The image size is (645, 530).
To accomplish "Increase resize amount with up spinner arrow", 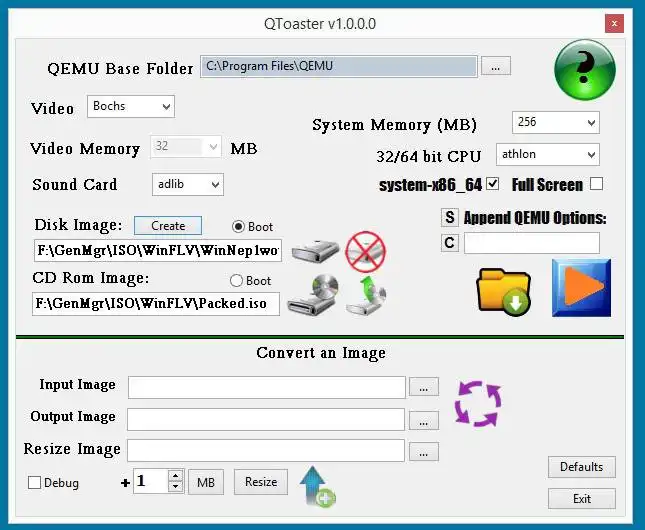I will [176, 476].
